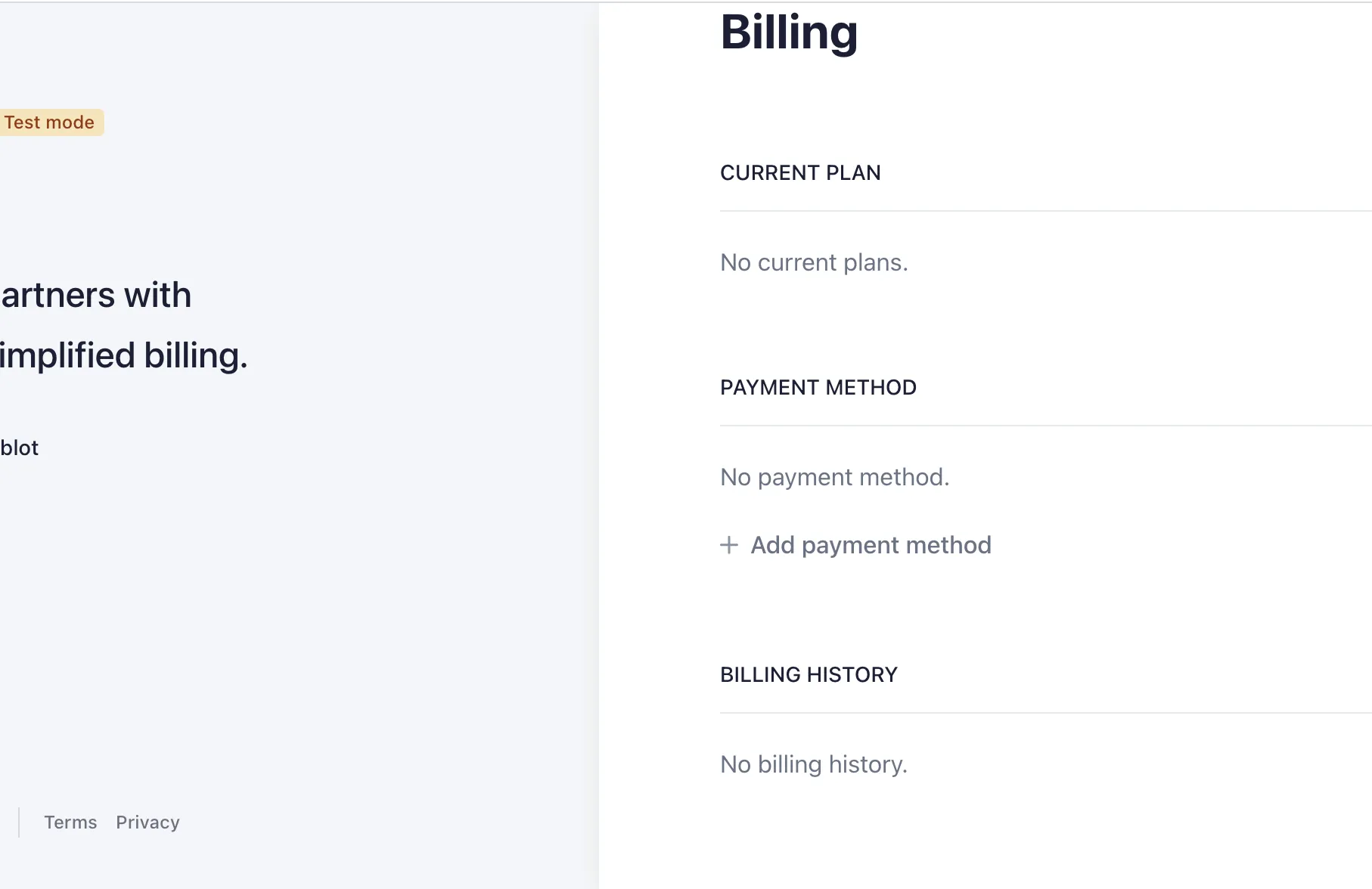
Task: Click the 'No payment method.' message
Action: [834, 477]
